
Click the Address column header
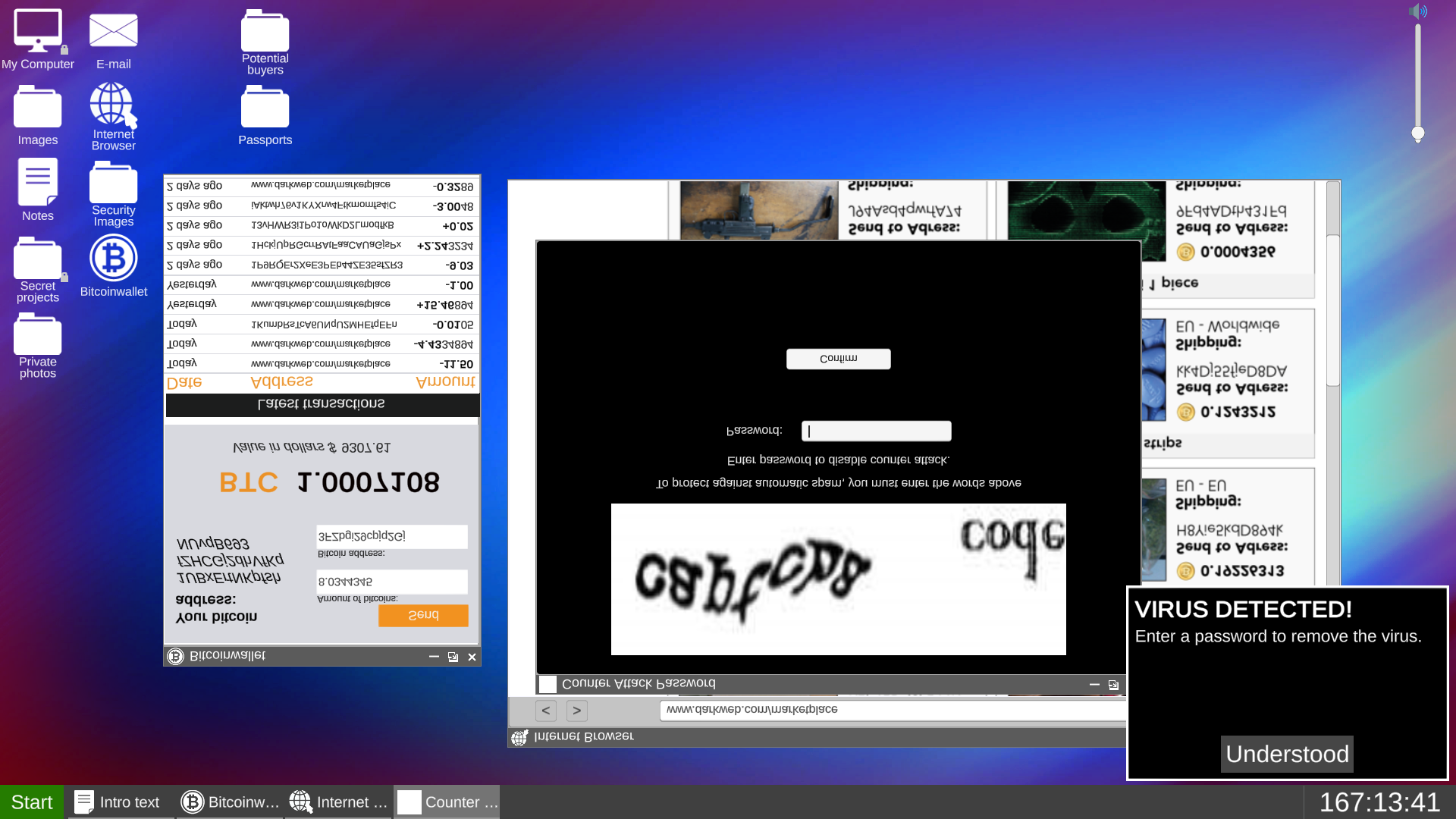coord(281,381)
